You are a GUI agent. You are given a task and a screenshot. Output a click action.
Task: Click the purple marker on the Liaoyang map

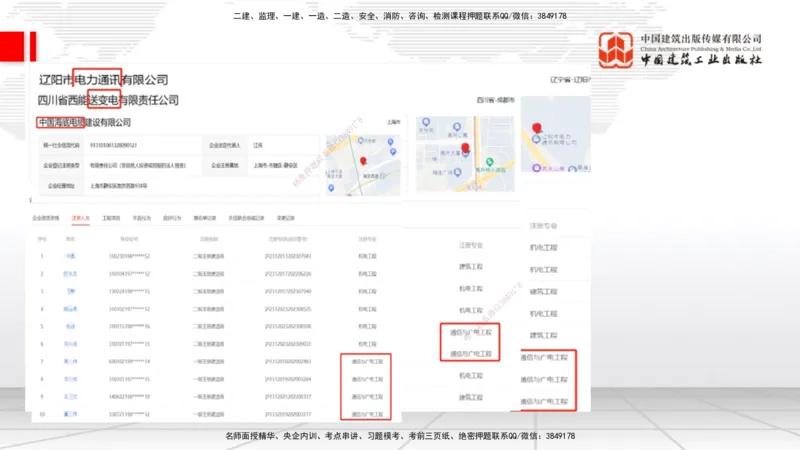click(536, 168)
